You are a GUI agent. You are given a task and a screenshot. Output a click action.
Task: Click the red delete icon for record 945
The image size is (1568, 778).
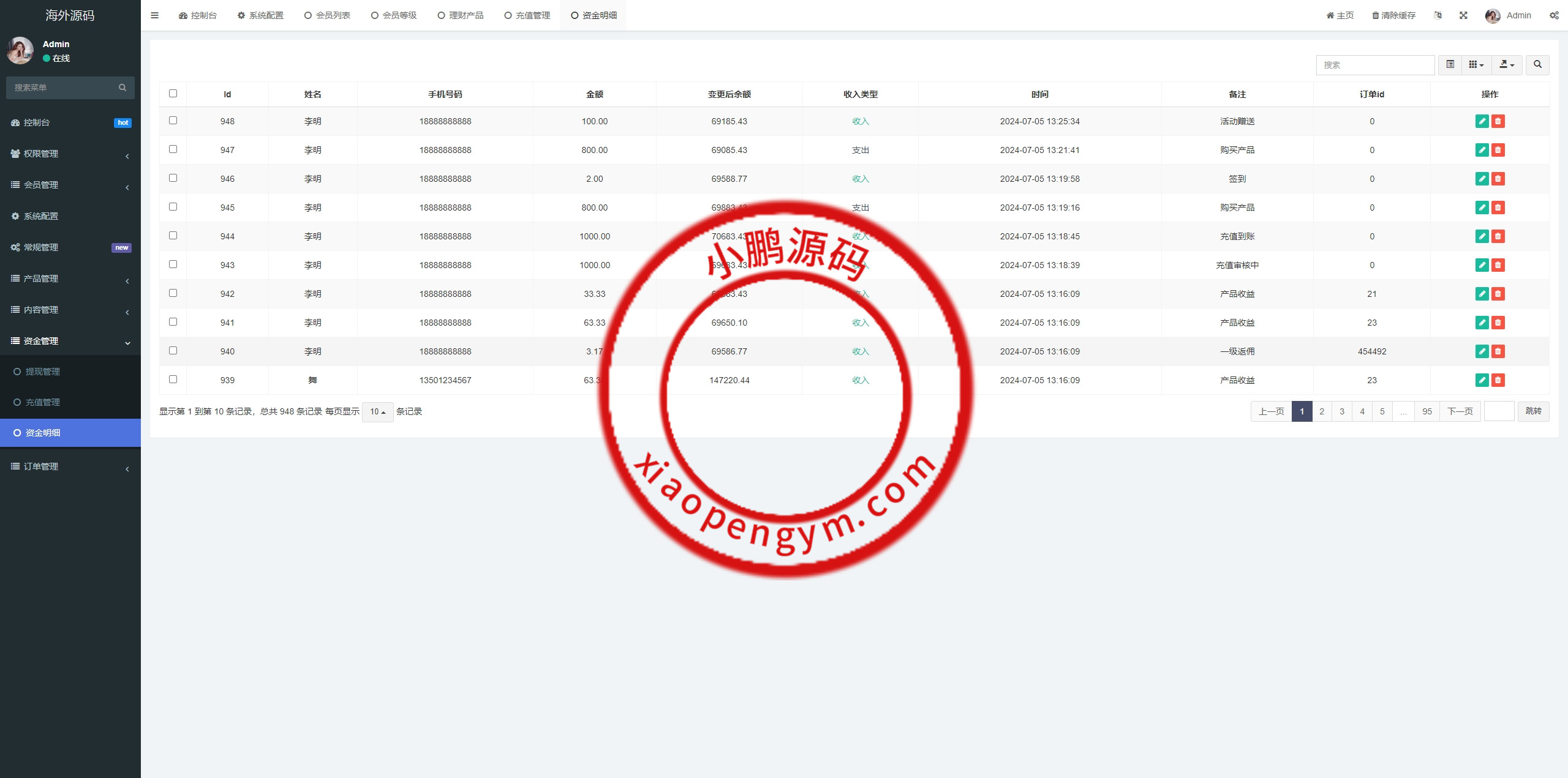tap(1498, 208)
